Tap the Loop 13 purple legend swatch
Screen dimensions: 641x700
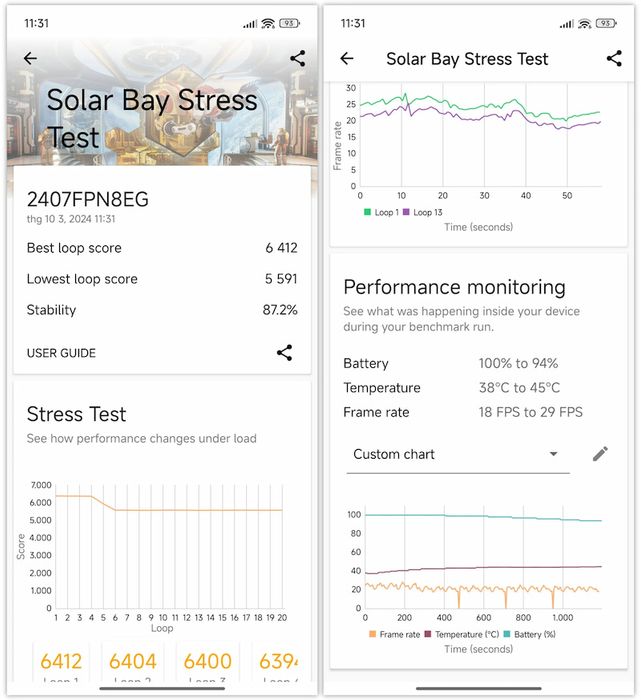pyautogui.click(x=406, y=212)
